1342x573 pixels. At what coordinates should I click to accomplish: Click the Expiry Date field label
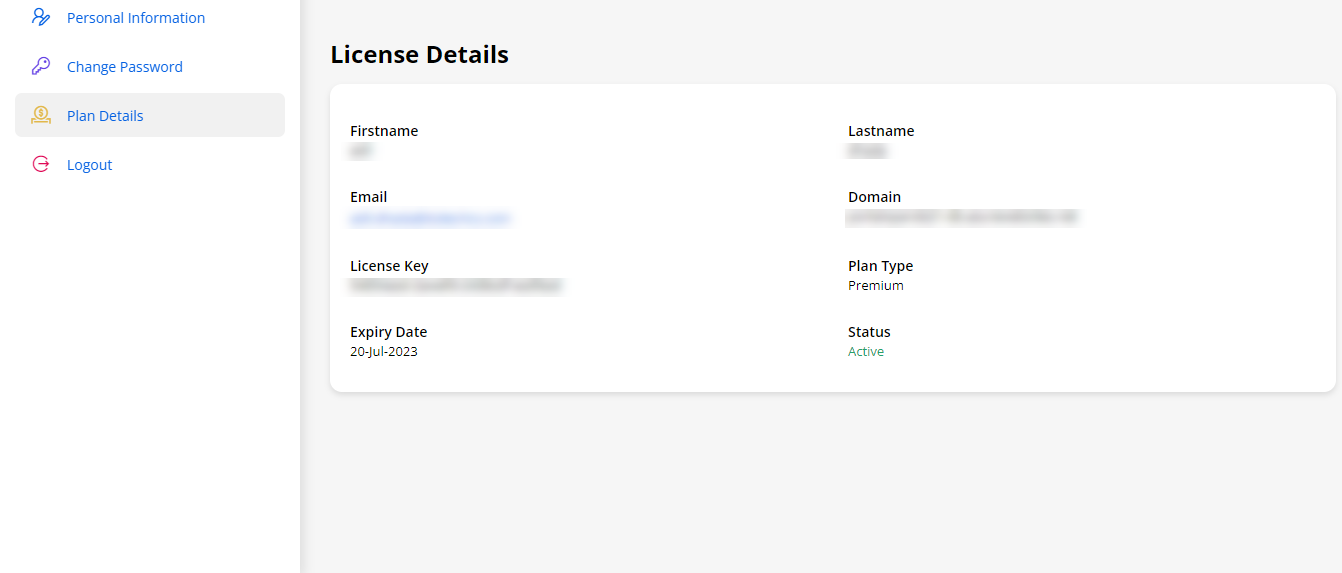[388, 332]
